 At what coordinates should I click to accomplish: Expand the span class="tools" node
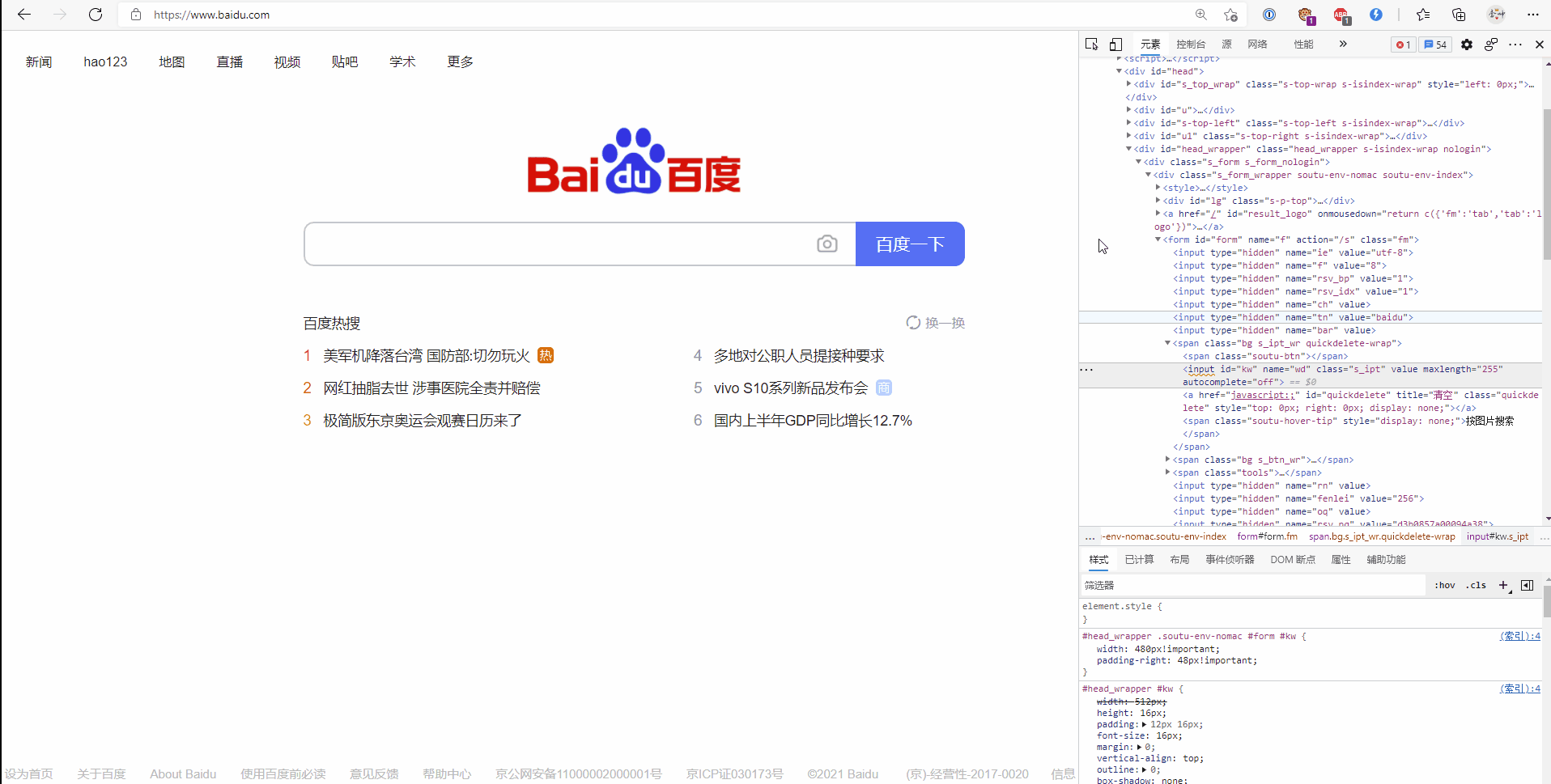(1168, 473)
